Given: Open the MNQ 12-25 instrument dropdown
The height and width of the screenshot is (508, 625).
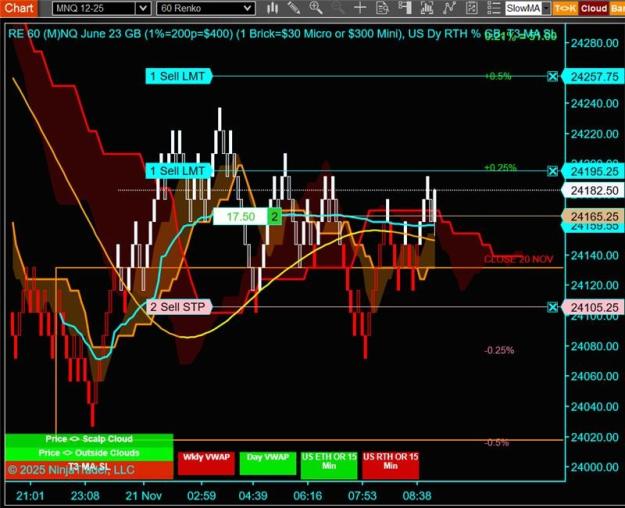Looking at the screenshot, I should (x=101, y=8).
